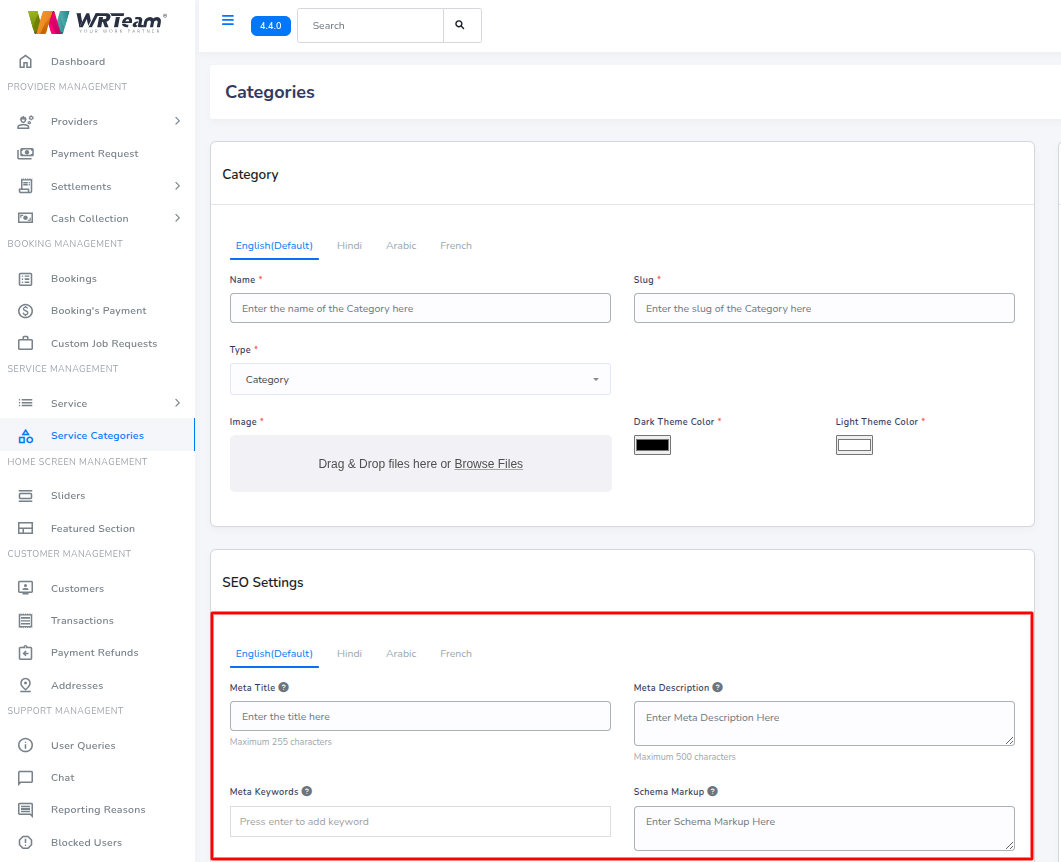
Task: Expand the Settlements submenu
Action: (x=178, y=186)
